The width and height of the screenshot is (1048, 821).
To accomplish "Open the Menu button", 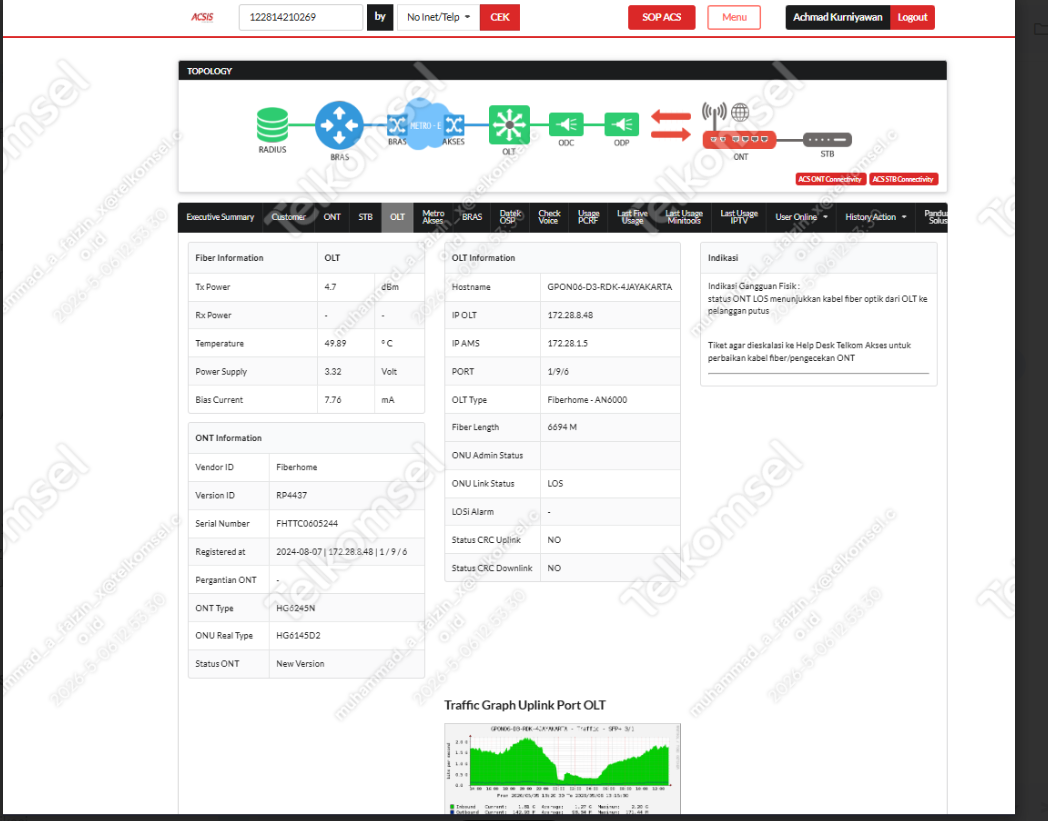I will (x=734, y=17).
